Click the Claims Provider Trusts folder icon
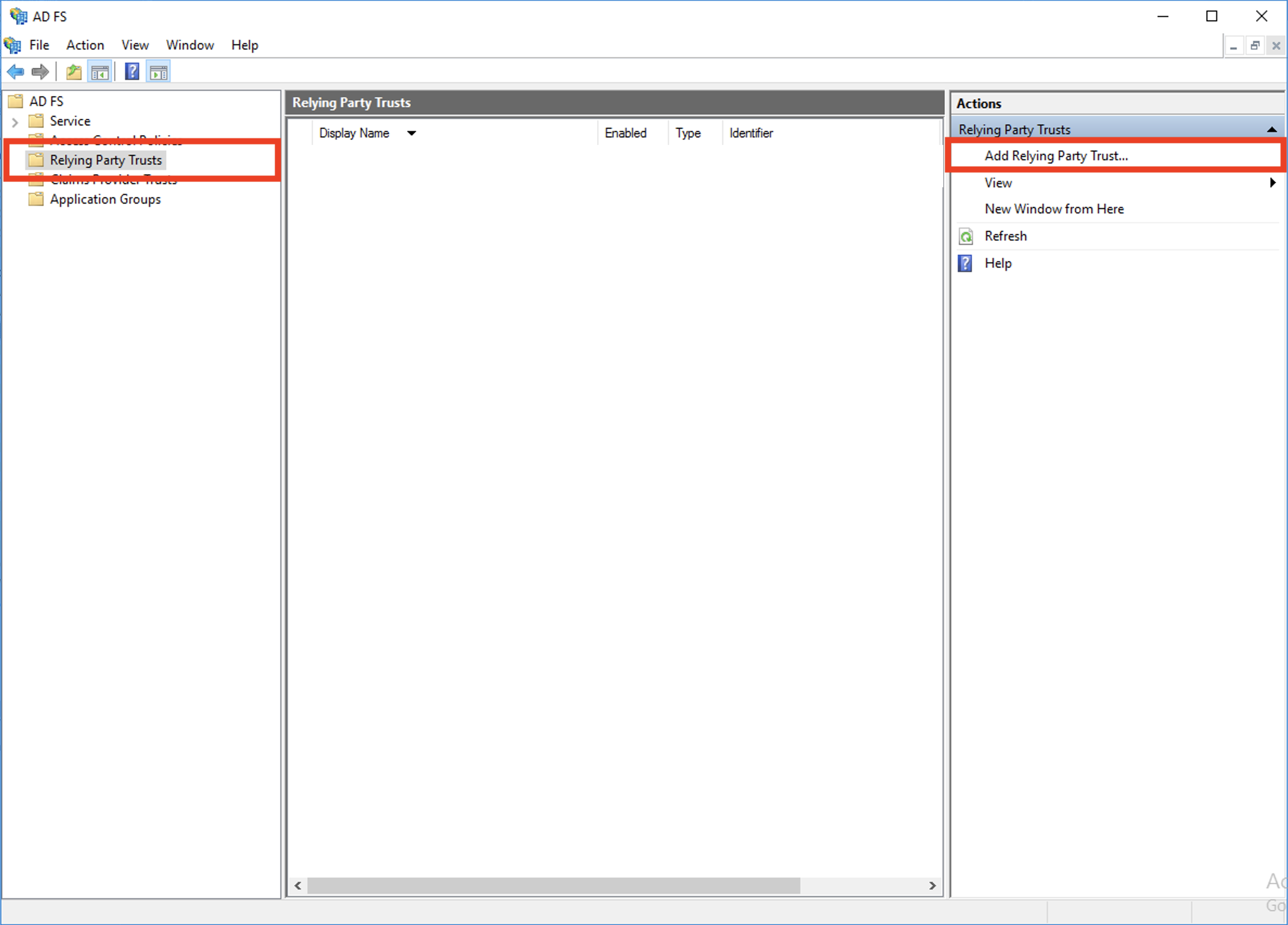Screen dimensions: 1288x925 click(x=37, y=179)
